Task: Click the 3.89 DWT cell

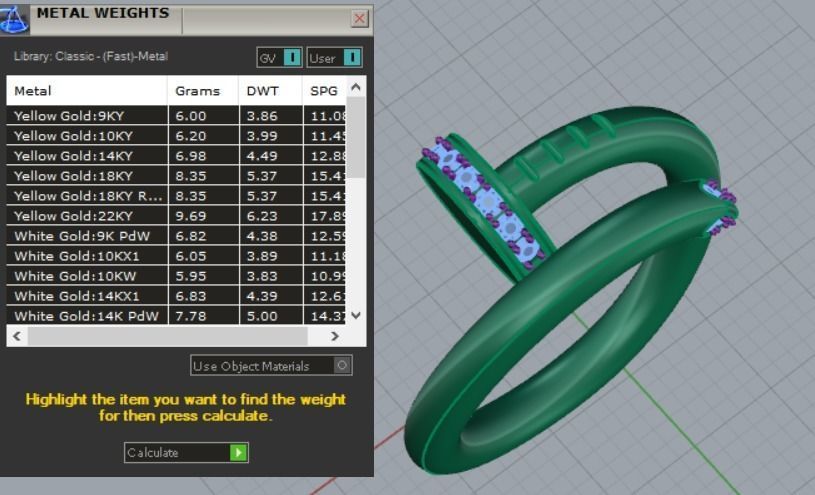Action: [x=271, y=256]
